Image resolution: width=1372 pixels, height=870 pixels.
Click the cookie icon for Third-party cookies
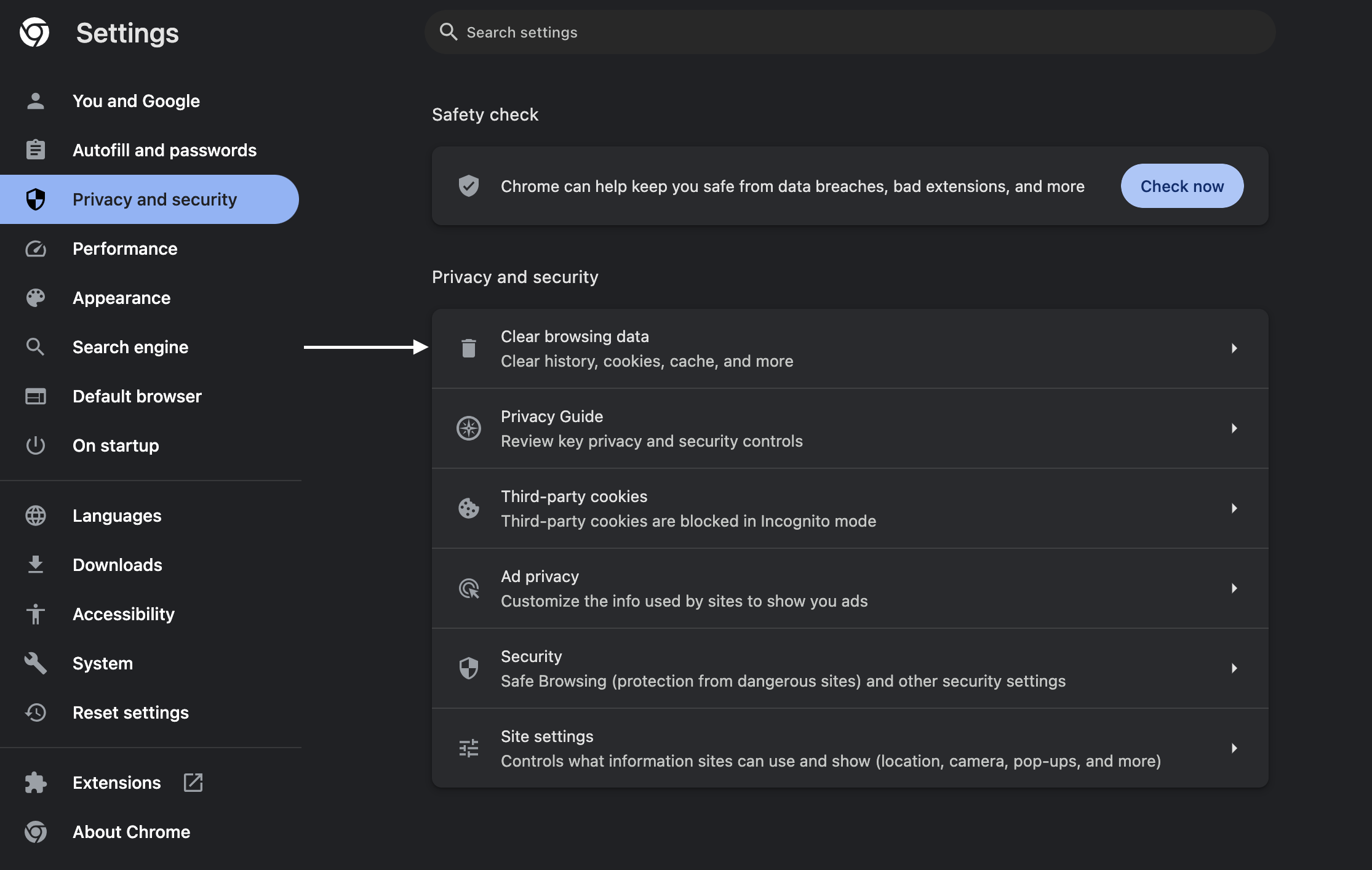click(469, 508)
